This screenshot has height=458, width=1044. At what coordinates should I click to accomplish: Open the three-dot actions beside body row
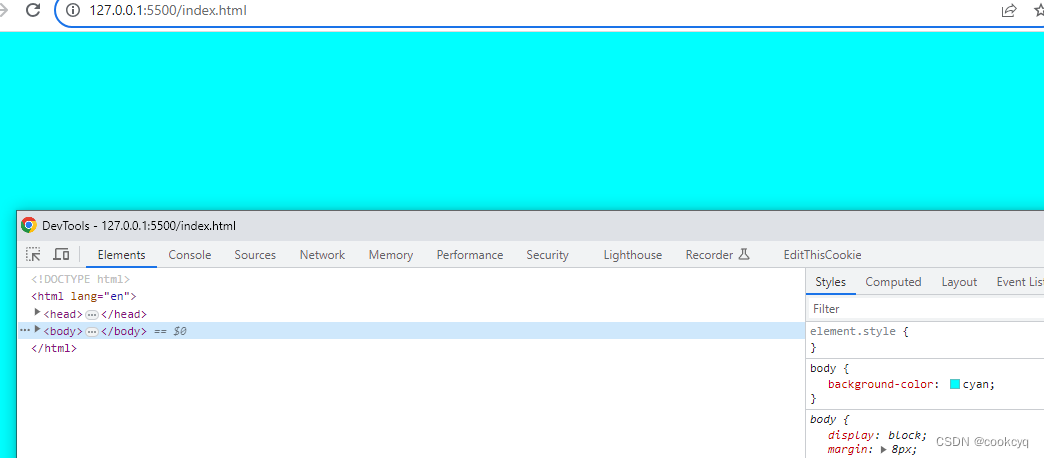[25, 330]
